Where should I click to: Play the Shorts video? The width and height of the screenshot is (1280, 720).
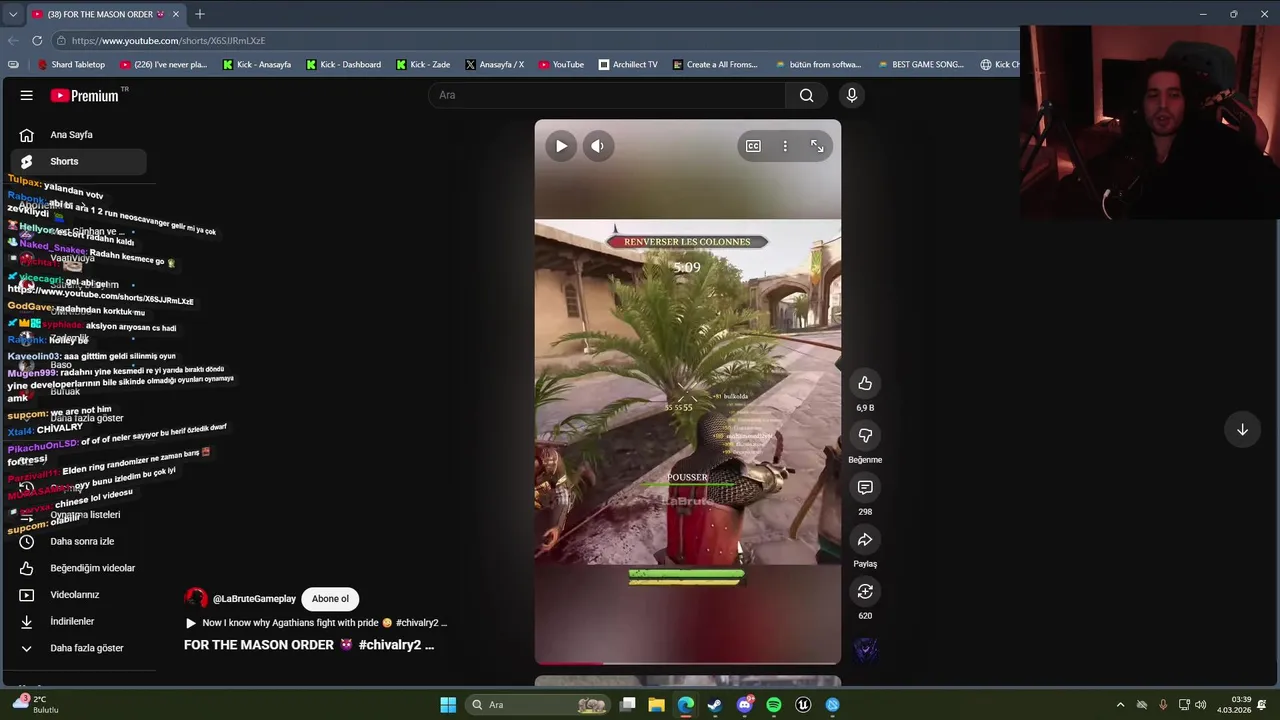point(561,146)
